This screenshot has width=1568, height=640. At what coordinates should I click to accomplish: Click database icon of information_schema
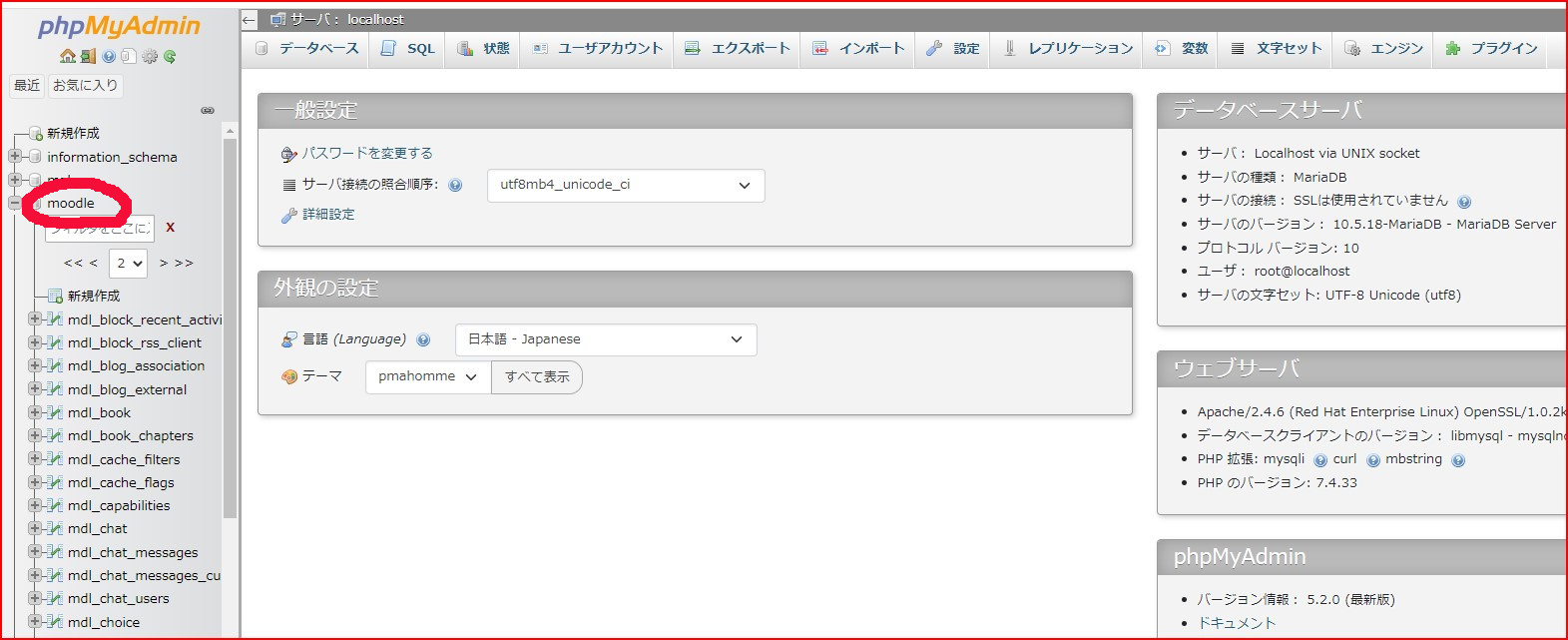35,157
